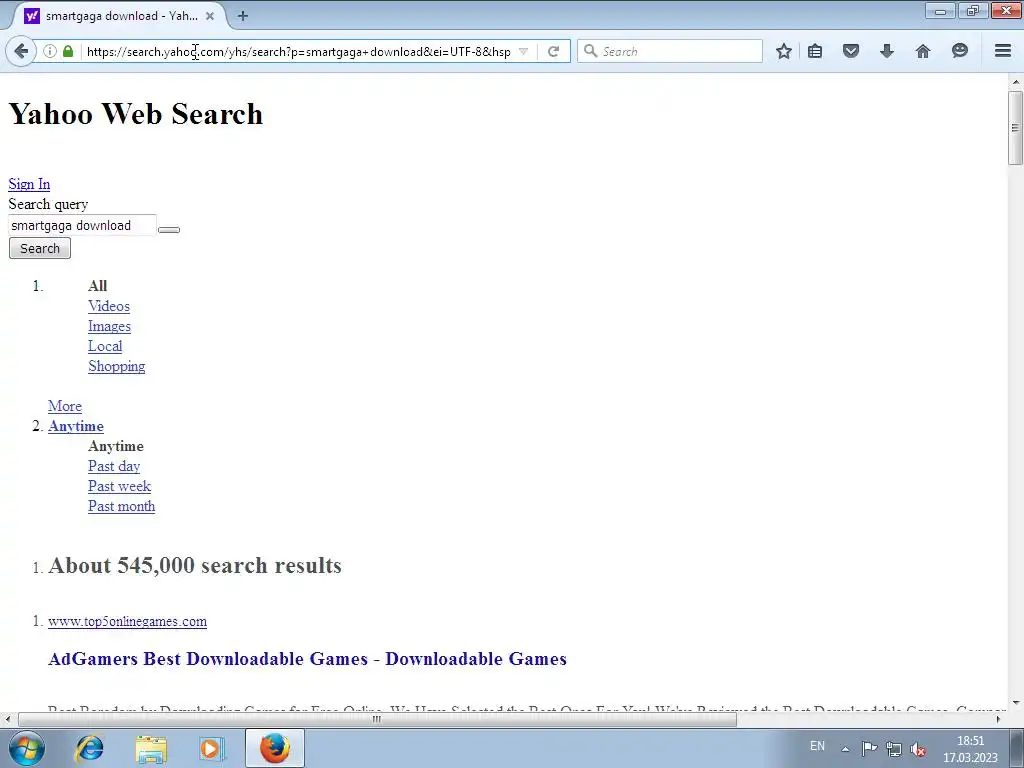Open the Windows Start menu orb

tap(27, 748)
